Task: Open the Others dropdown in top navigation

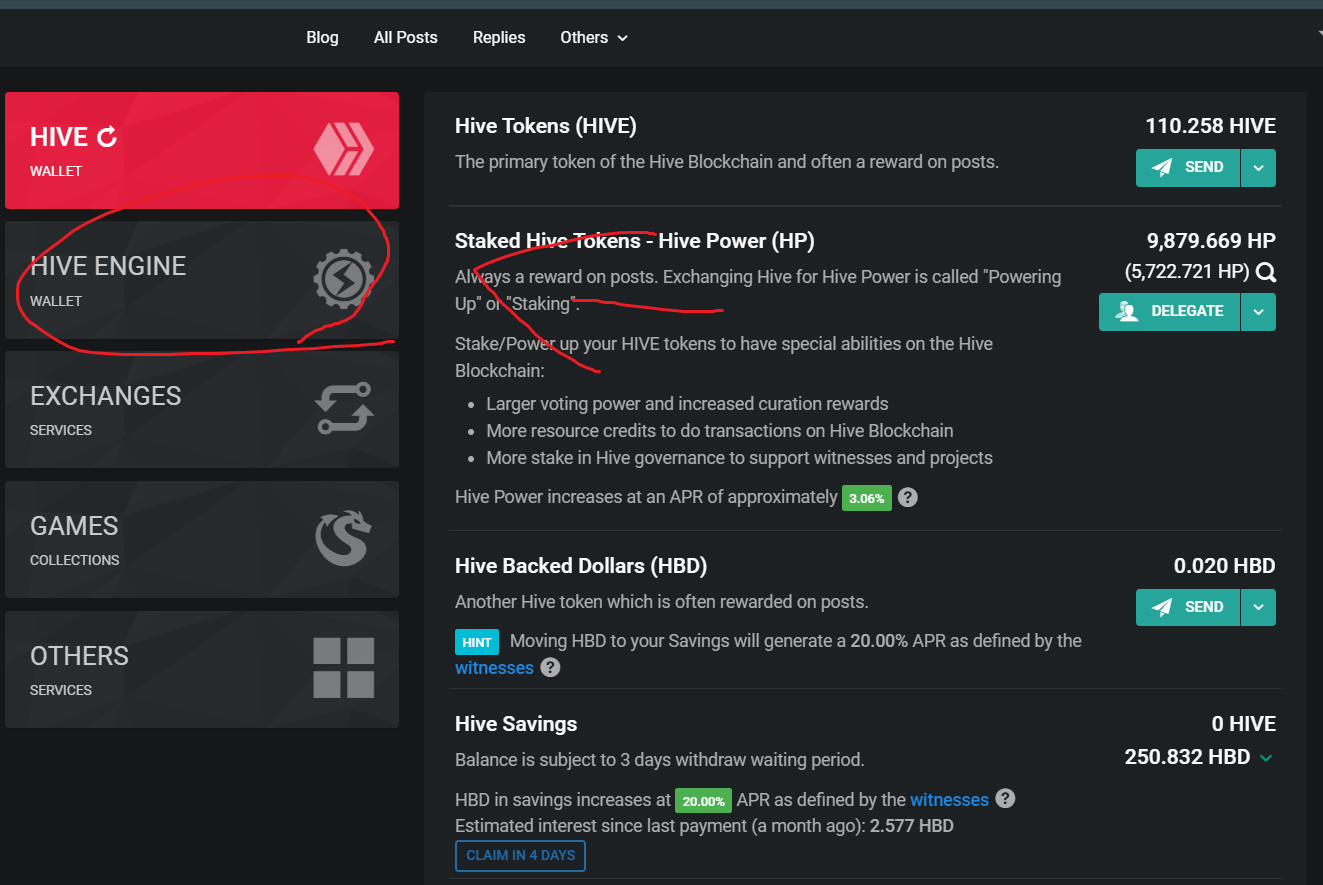Action: click(594, 37)
